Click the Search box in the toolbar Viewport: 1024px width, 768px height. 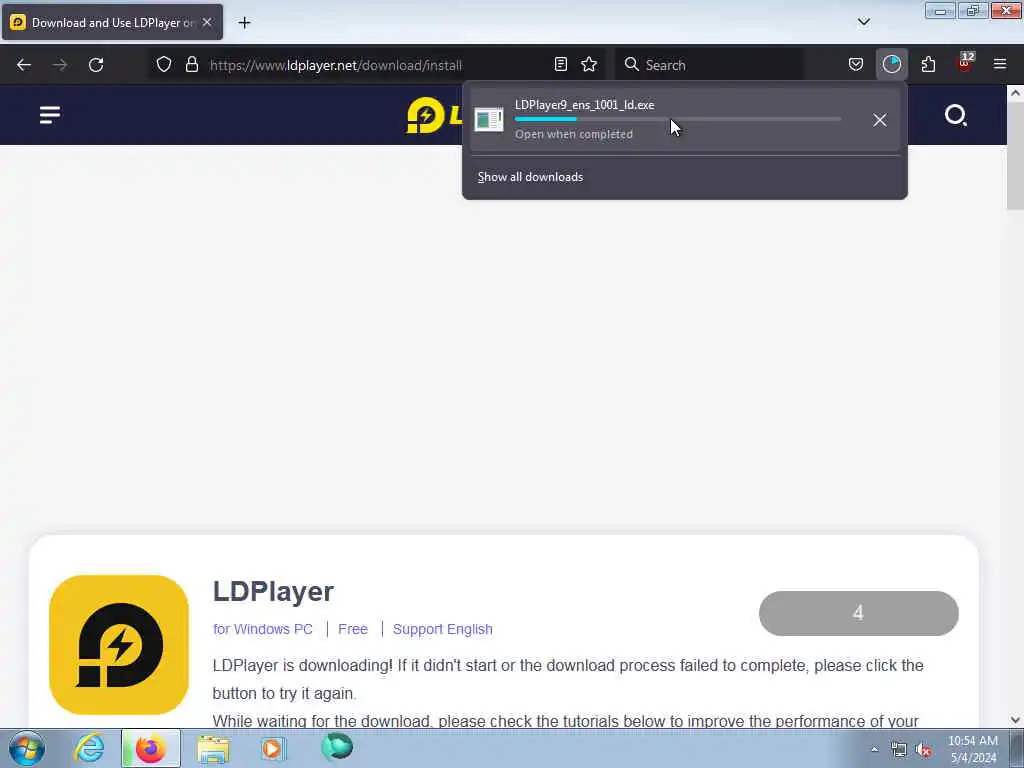click(x=709, y=65)
